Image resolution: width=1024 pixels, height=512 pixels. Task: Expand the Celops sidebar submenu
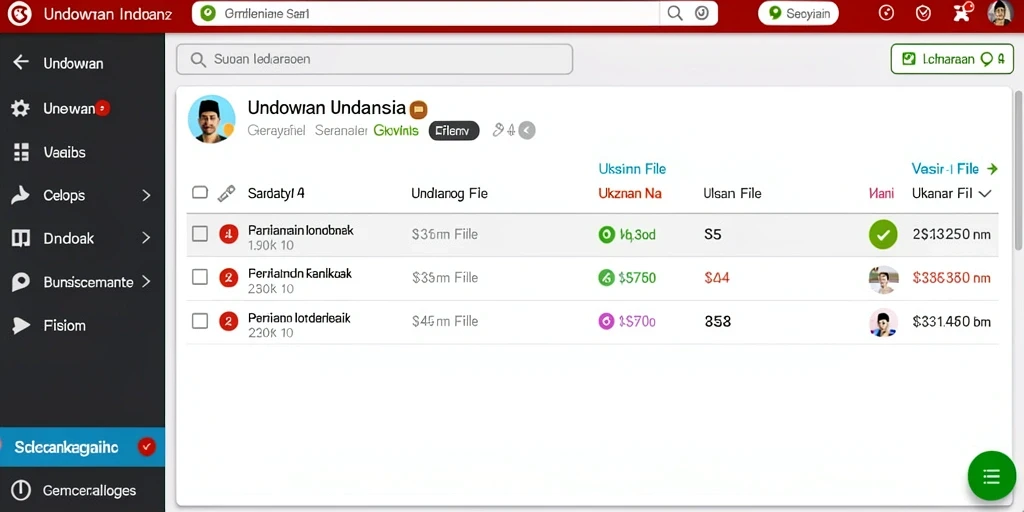click(146, 195)
